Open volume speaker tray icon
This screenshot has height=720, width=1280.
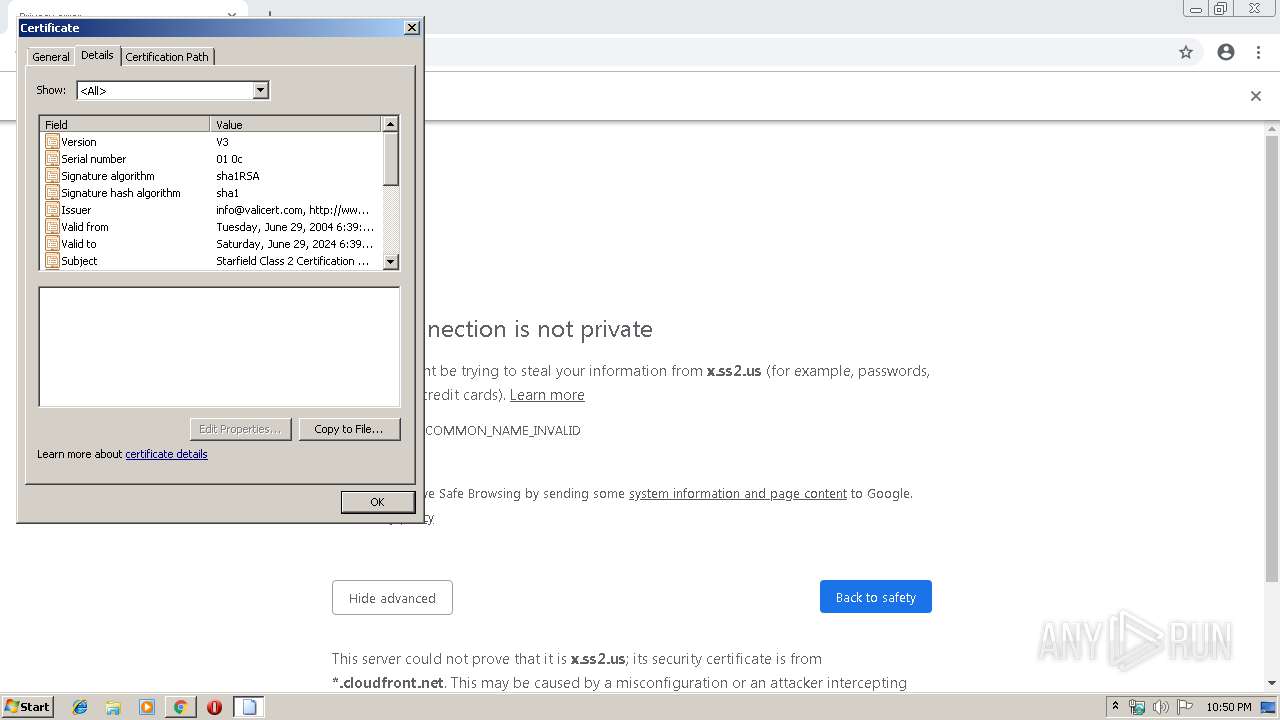coord(1161,707)
